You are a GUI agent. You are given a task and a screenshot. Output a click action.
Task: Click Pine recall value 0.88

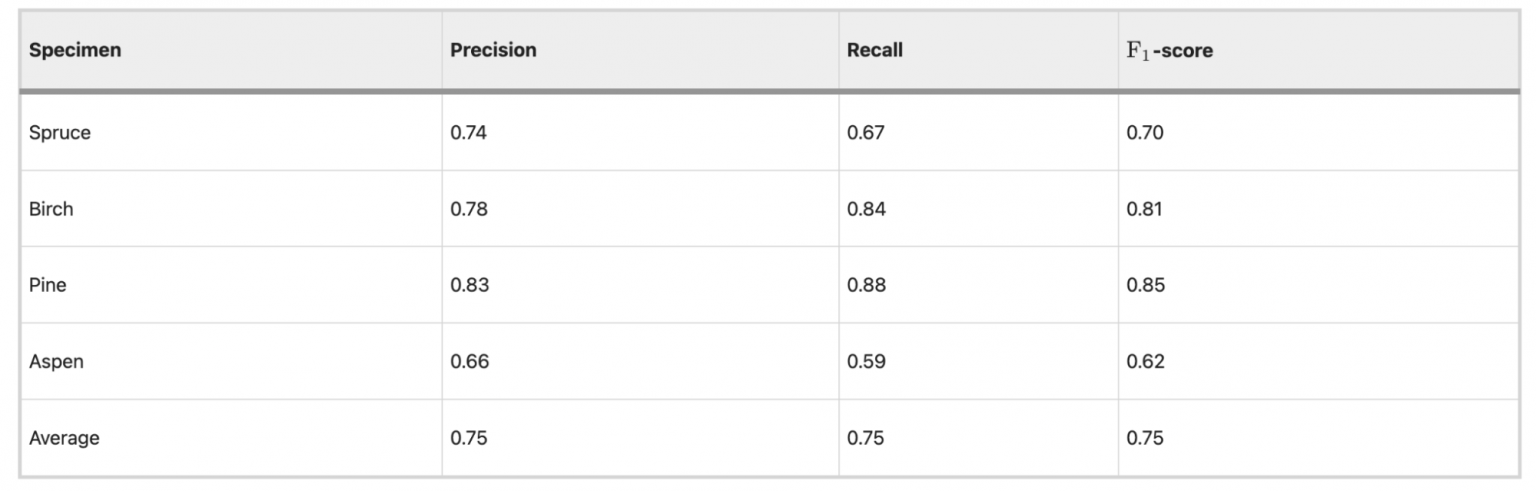tap(866, 285)
